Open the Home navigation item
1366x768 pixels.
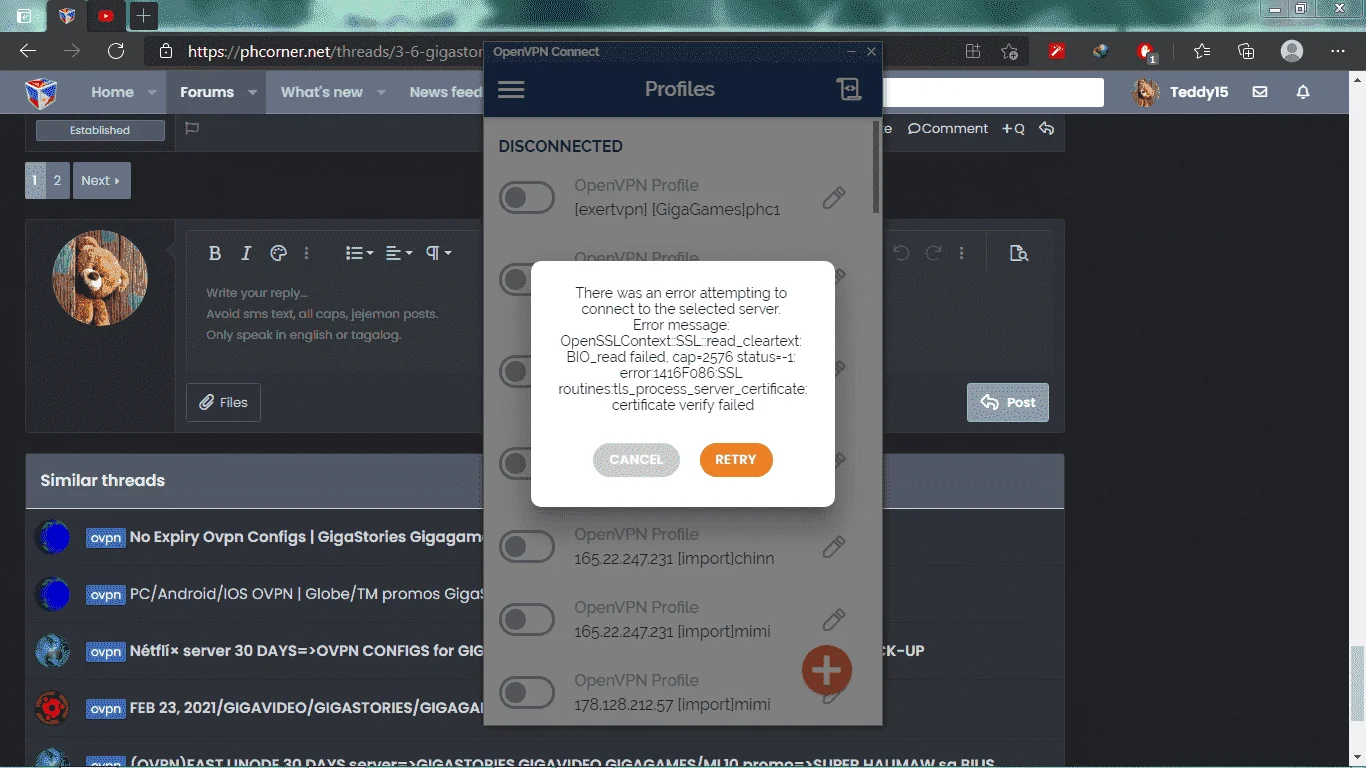click(x=112, y=92)
